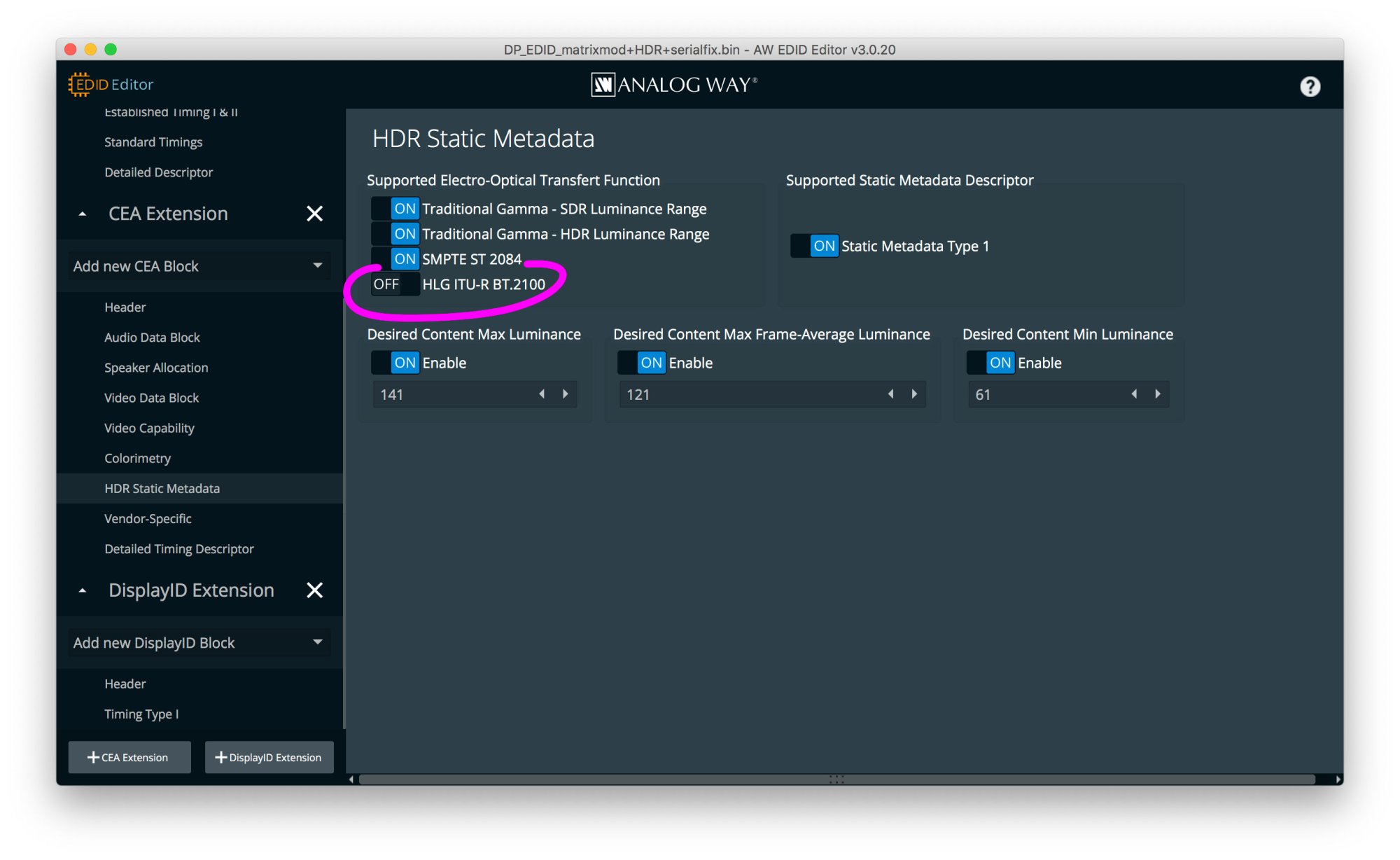Increase Frame-Average Luminance with right arrow
This screenshot has width=1400, height=860.
tap(914, 394)
